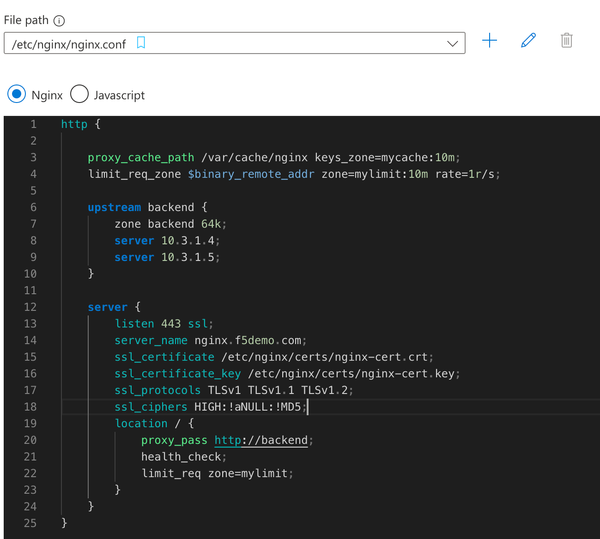The width and height of the screenshot is (600, 539).
Task: Delete the file using trash icon
Action: point(567,41)
